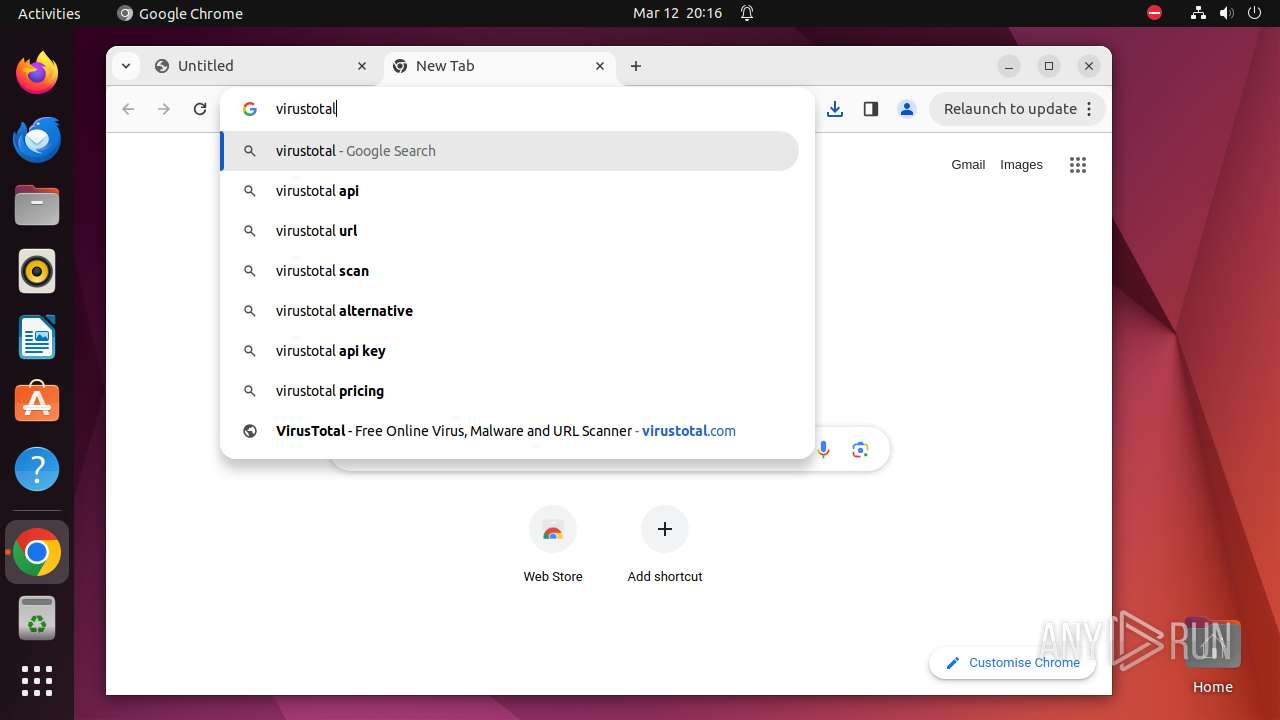1280x720 pixels.
Task: Open the Home folder desktop icon
Action: 1212,656
